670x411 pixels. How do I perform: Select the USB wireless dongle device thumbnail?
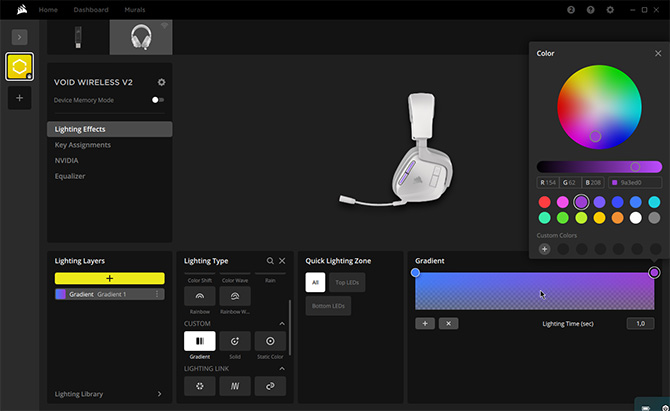[78, 37]
